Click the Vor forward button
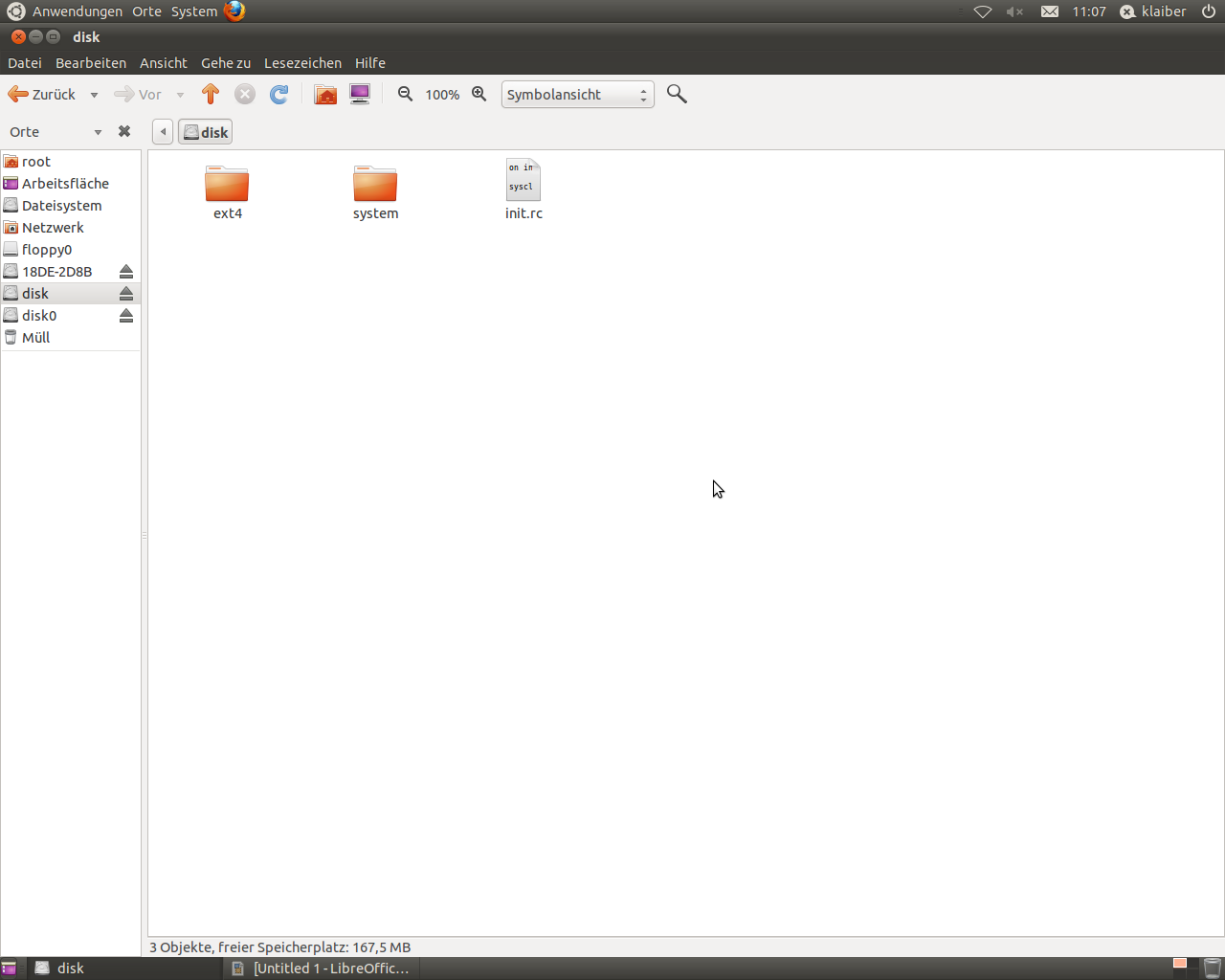 point(138,94)
